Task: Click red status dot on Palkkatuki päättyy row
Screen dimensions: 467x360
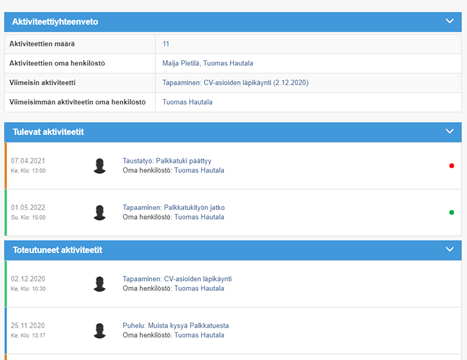Action: (451, 166)
